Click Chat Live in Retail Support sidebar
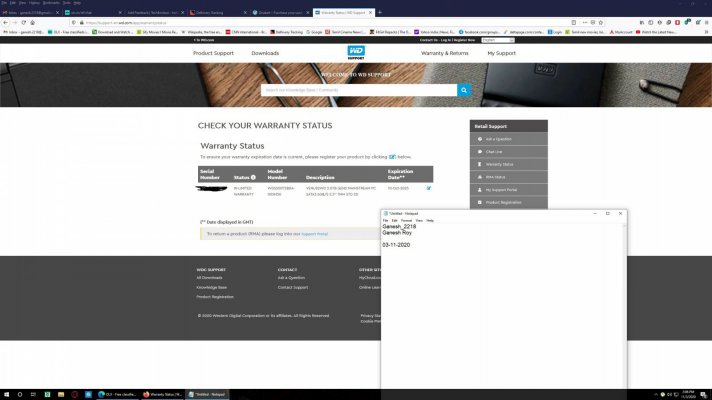The width and height of the screenshot is (712, 400). pos(509,152)
